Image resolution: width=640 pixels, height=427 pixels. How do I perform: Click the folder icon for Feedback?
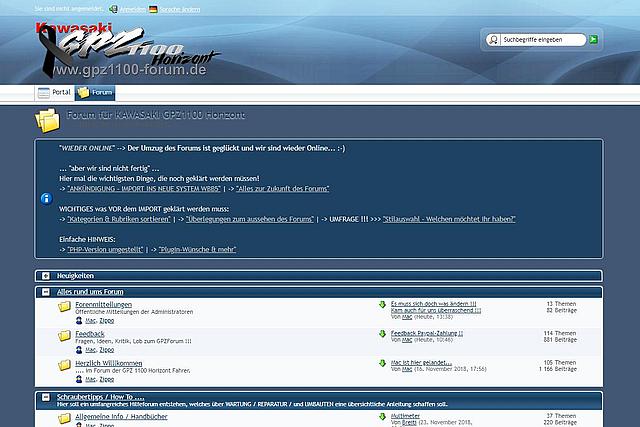point(64,336)
